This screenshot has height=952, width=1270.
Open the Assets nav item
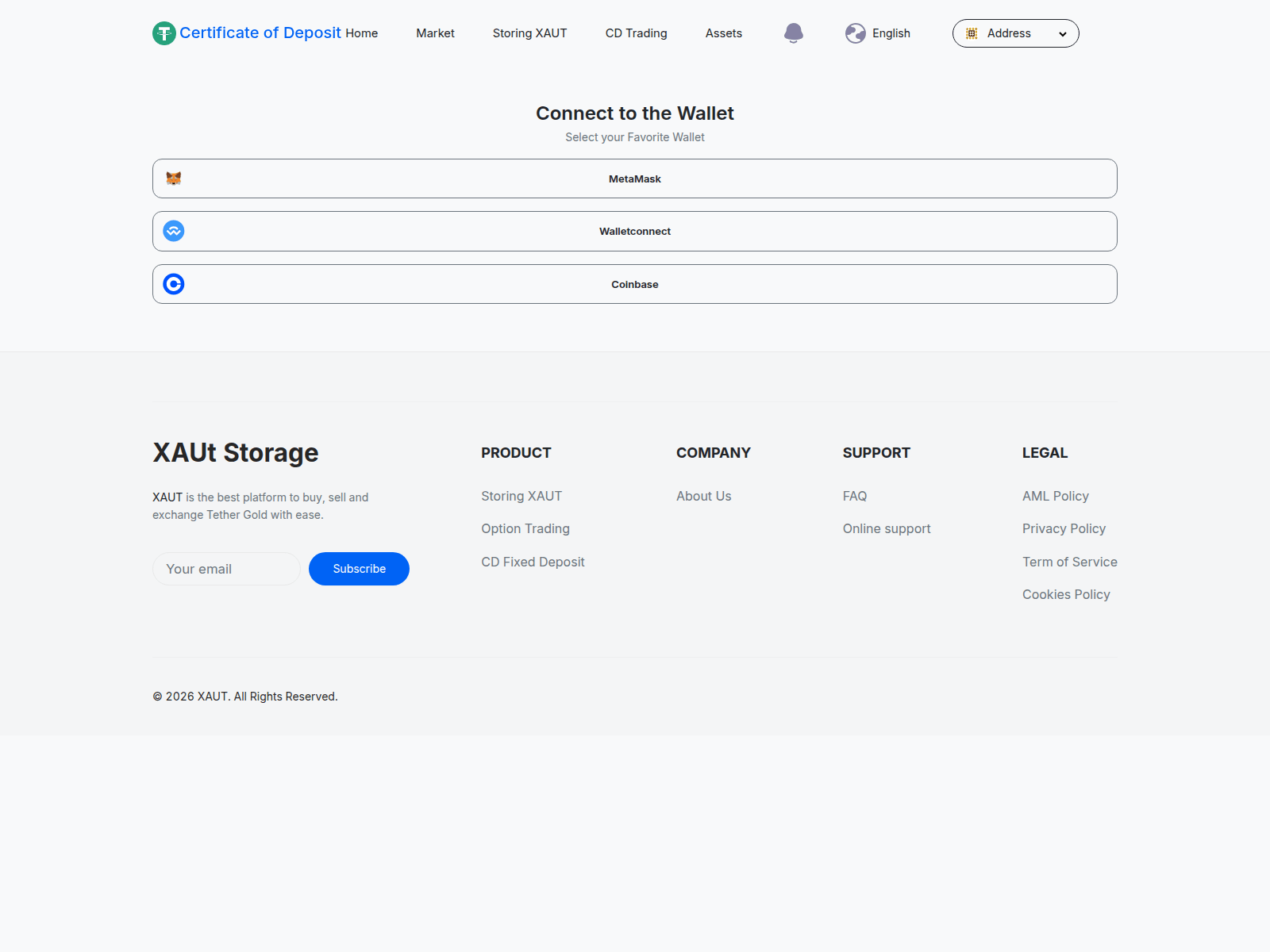pyautogui.click(x=723, y=33)
